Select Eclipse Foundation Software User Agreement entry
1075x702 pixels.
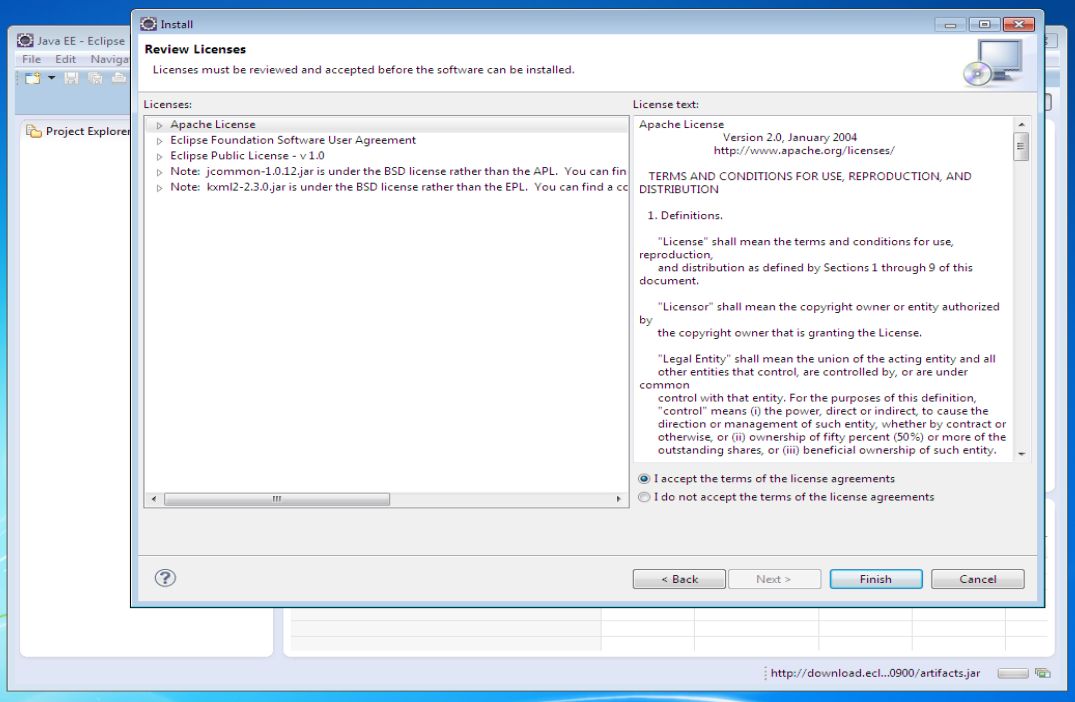click(x=293, y=140)
